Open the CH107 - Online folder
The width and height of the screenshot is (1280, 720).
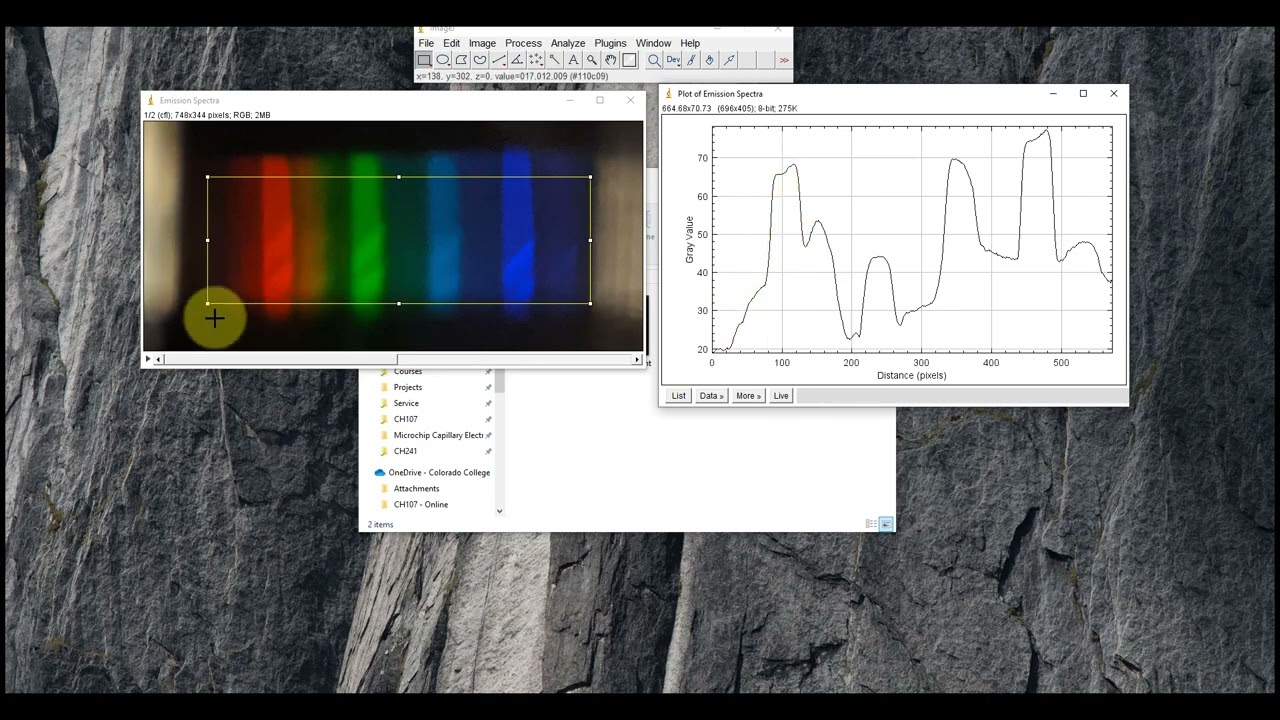(421, 504)
